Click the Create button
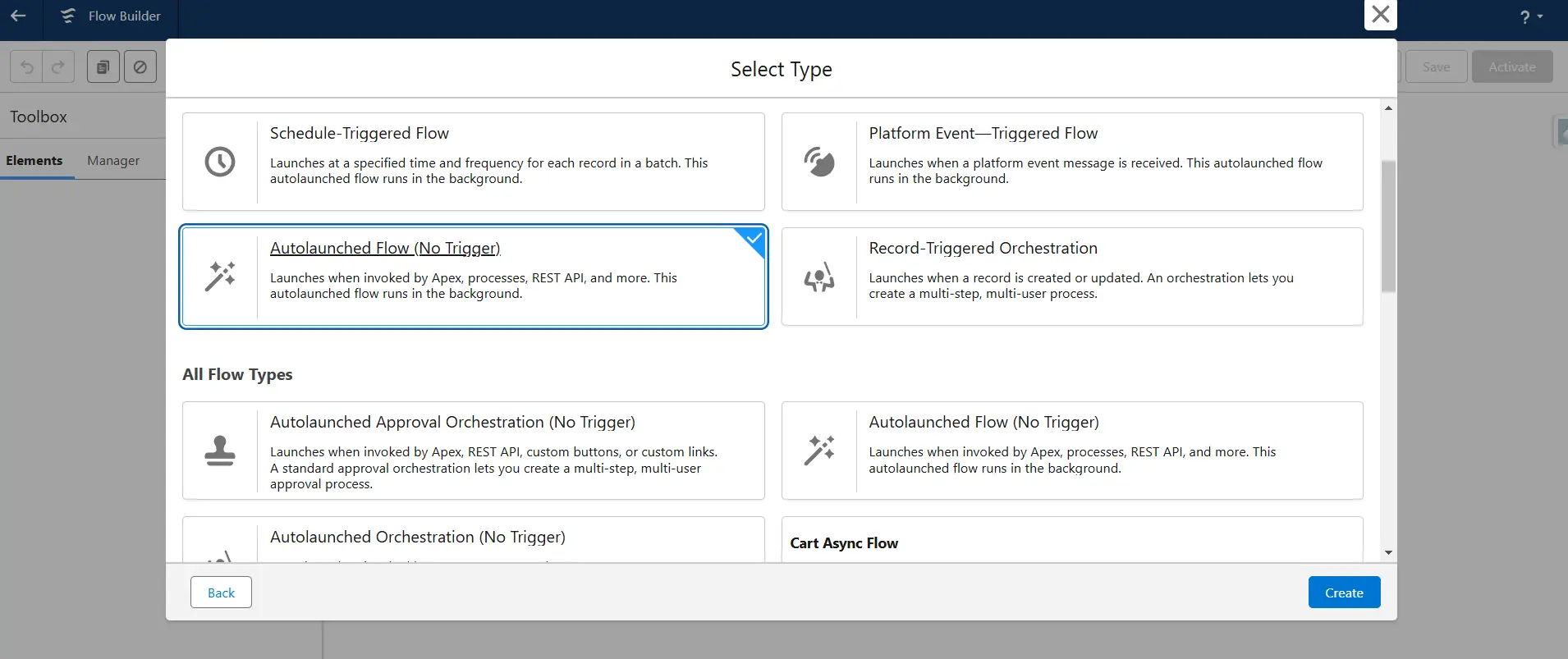Screen dimensions: 1568x659 pos(1344,593)
